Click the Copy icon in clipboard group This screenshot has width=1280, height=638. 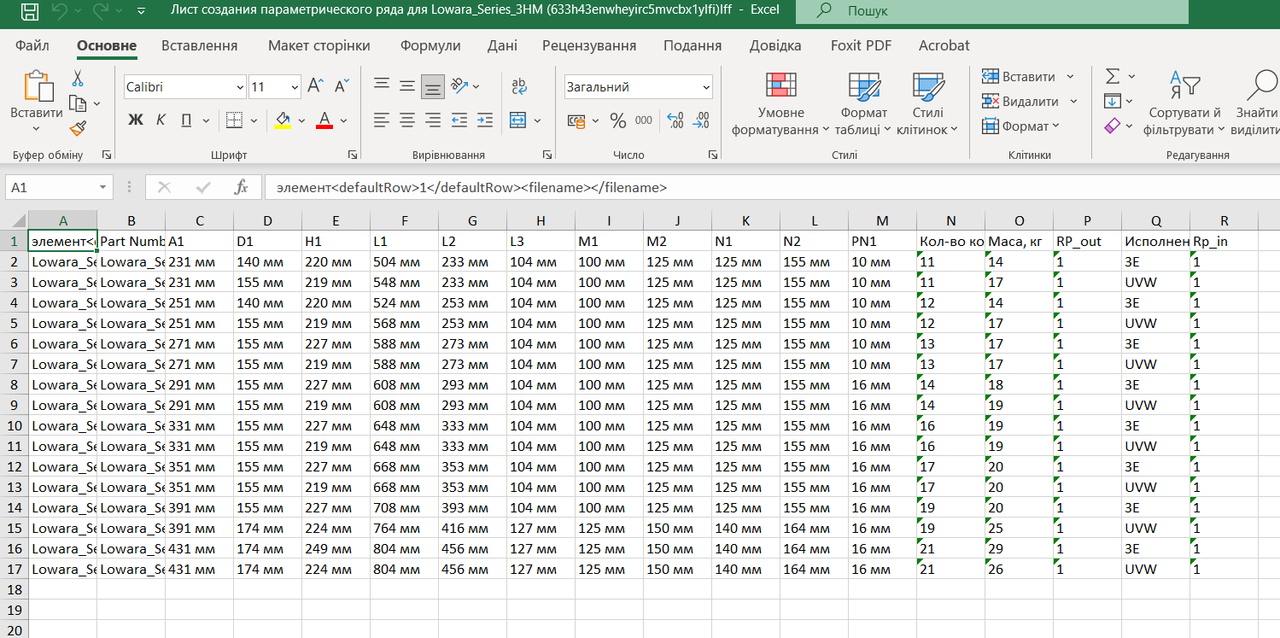click(x=78, y=103)
